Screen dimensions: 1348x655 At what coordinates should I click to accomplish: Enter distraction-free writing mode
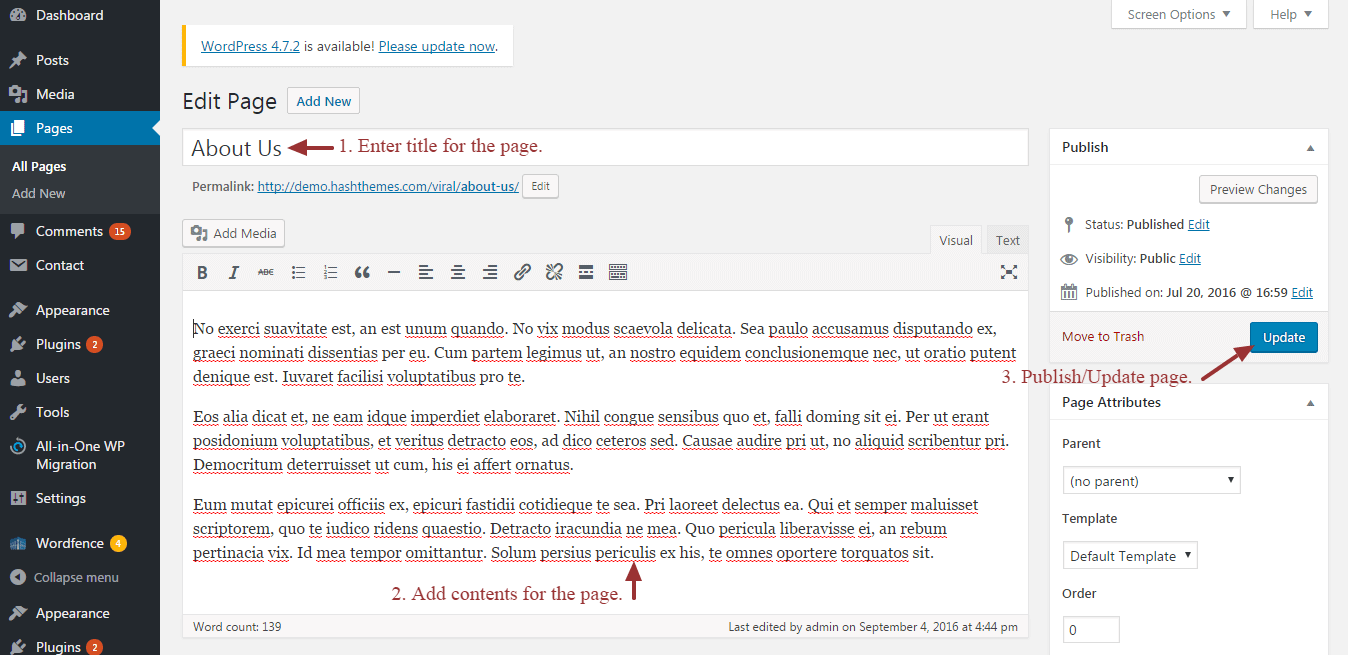click(x=1009, y=271)
